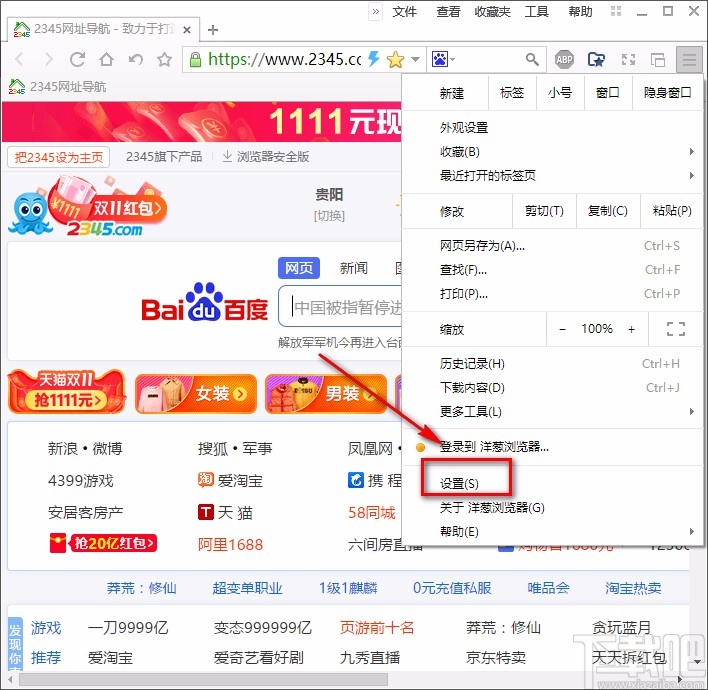The height and width of the screenshot is (690, 708).
Task: Click 切换 city link under 贵阳
Action: 329,216
